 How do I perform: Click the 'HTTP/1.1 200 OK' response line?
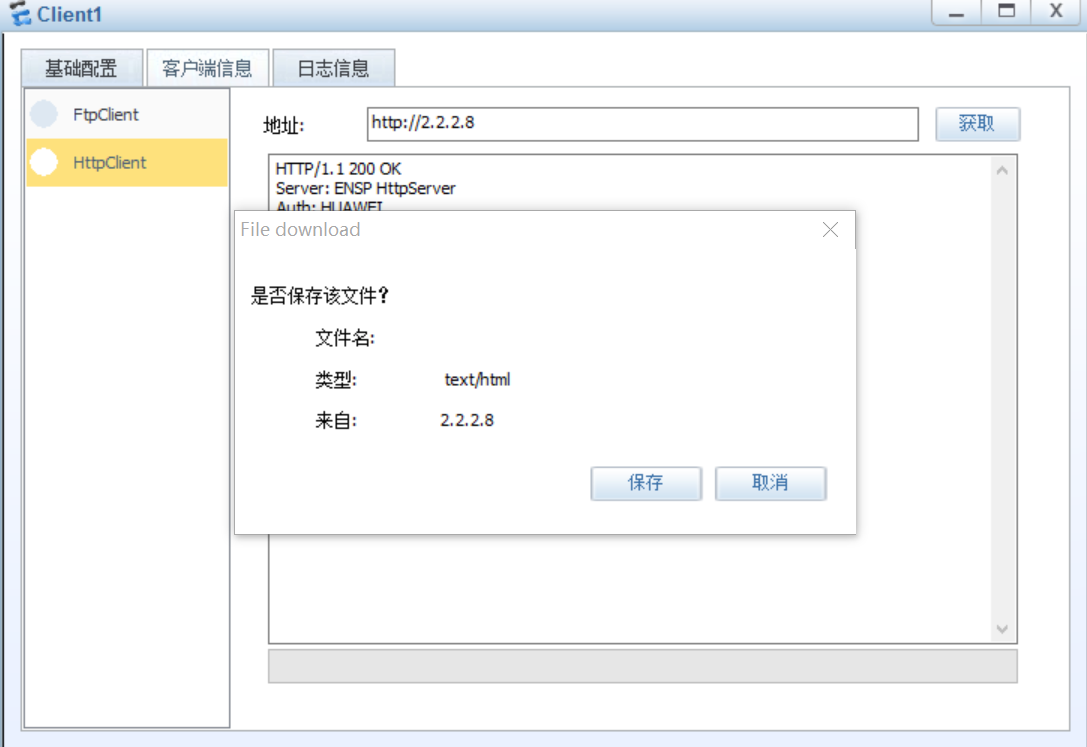(x=338, y=169)
